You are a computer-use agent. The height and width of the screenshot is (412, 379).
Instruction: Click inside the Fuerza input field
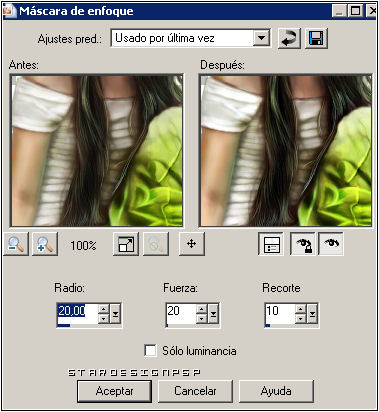click(x=181, y=311)
